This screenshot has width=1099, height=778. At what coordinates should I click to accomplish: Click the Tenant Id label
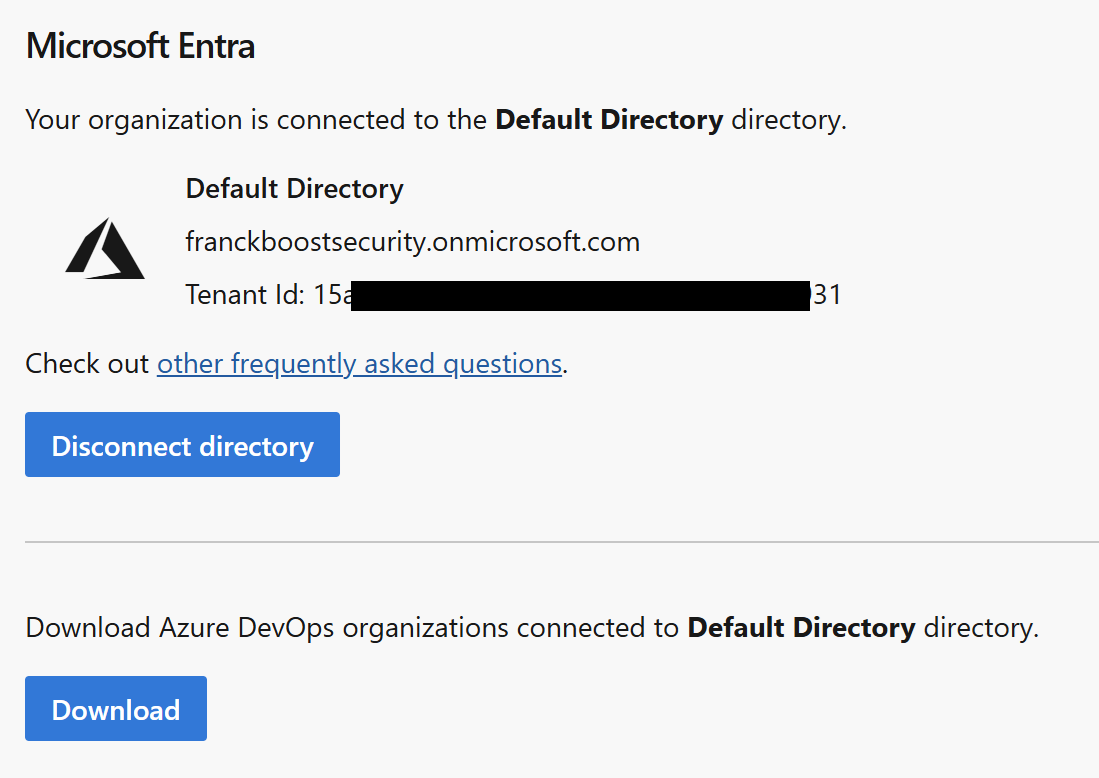pyautogui.click(x=242, y=295)
